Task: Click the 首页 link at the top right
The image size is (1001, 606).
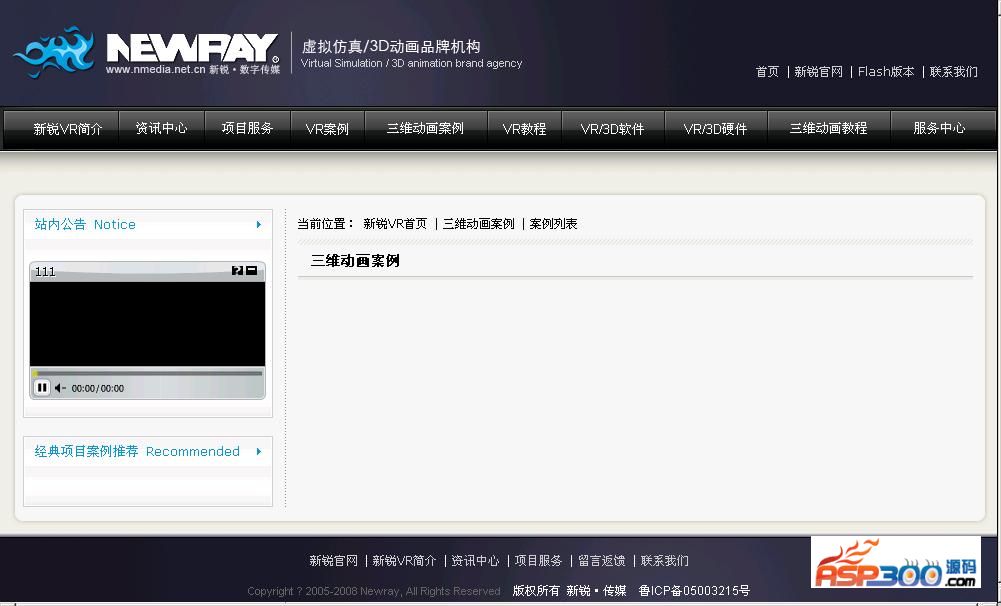Action: (x=767, y=72)
